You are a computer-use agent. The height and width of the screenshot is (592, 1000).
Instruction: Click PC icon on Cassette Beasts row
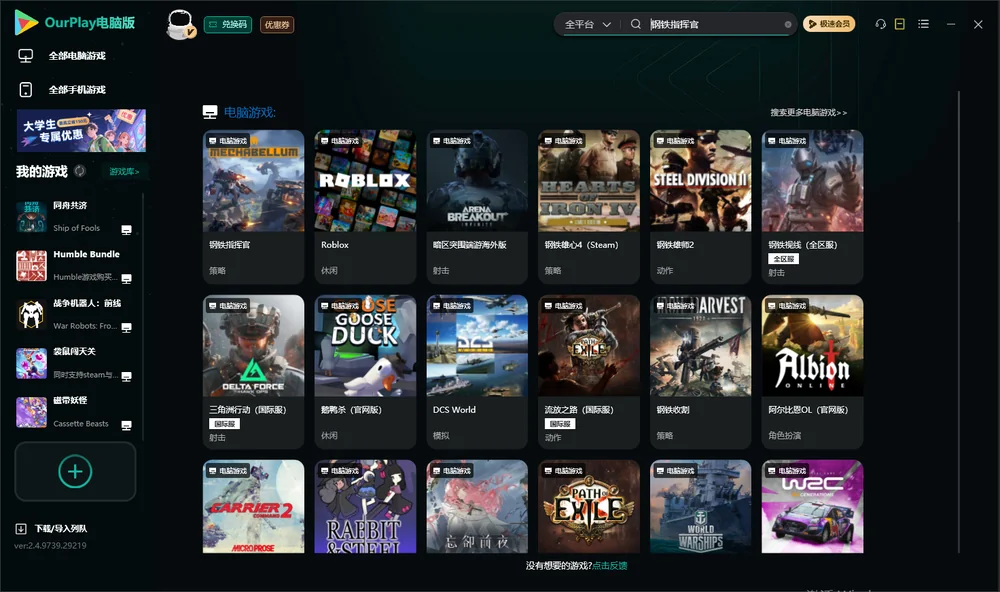(126, 426)
